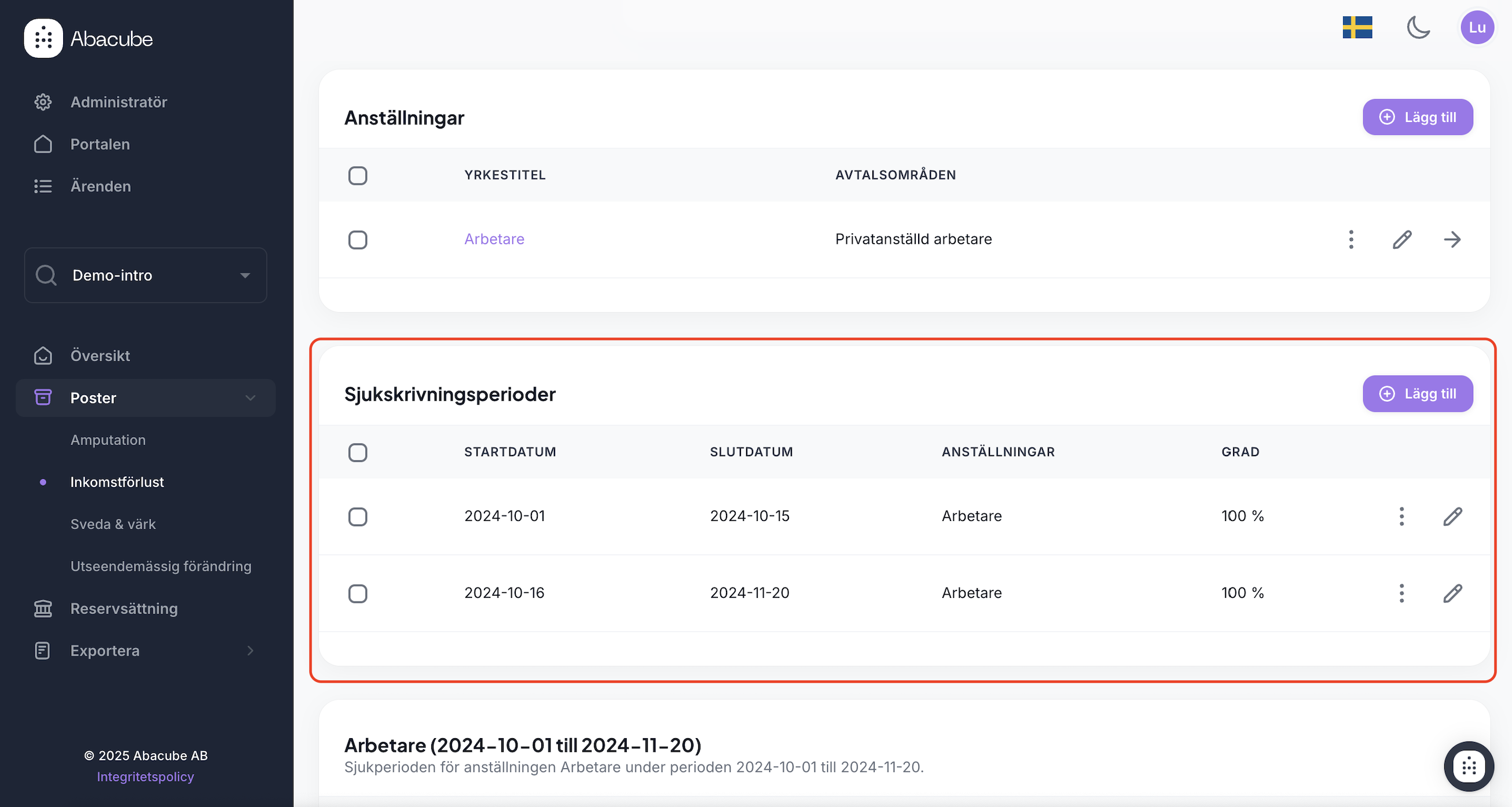The width and height of the screenshot is (1512, 807).
Task: Toggle dark mode moon icon
Action: tap(1418, 28)
